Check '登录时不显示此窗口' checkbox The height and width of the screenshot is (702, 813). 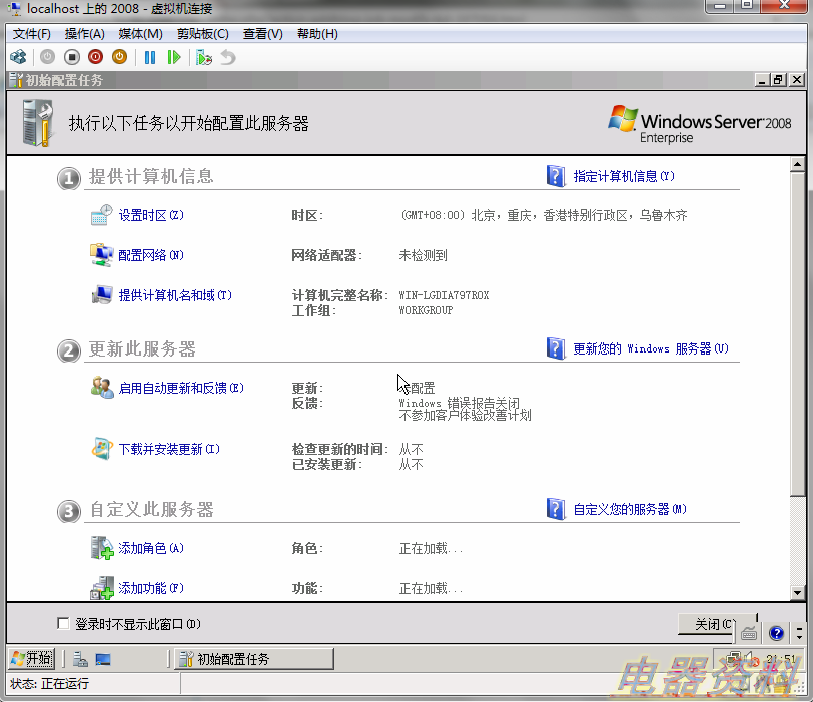click(64, 624)
